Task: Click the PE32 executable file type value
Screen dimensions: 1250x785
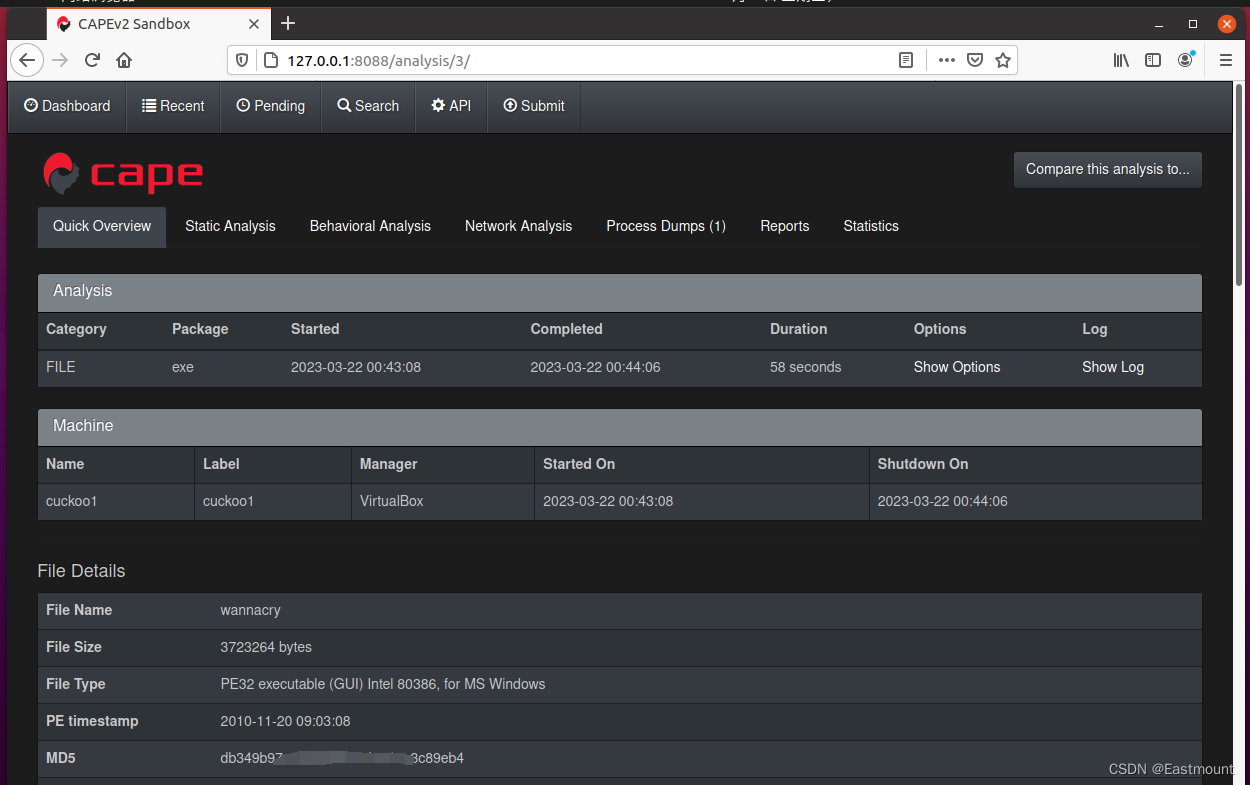Action: 383,684
